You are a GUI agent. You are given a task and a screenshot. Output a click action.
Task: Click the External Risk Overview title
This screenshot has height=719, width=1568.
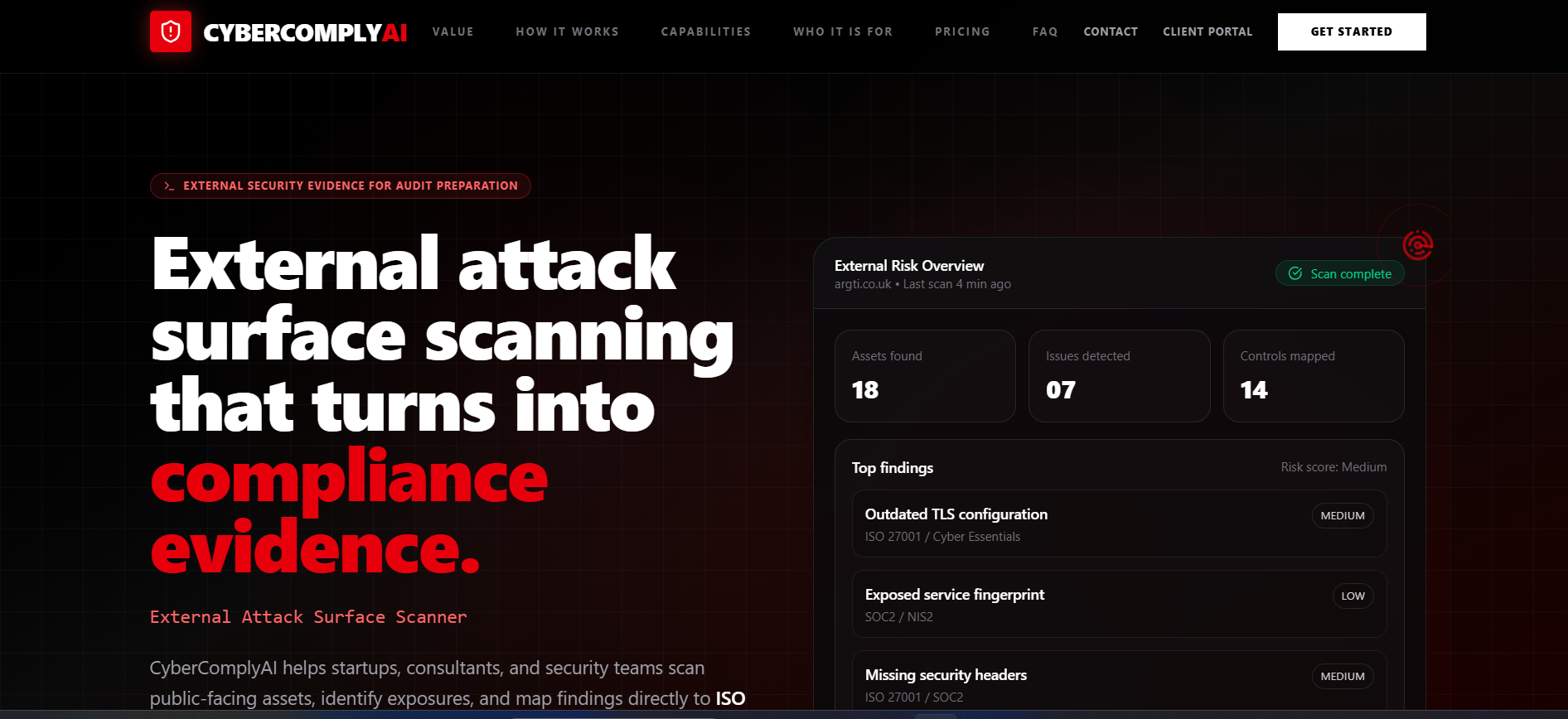(909, 266)
